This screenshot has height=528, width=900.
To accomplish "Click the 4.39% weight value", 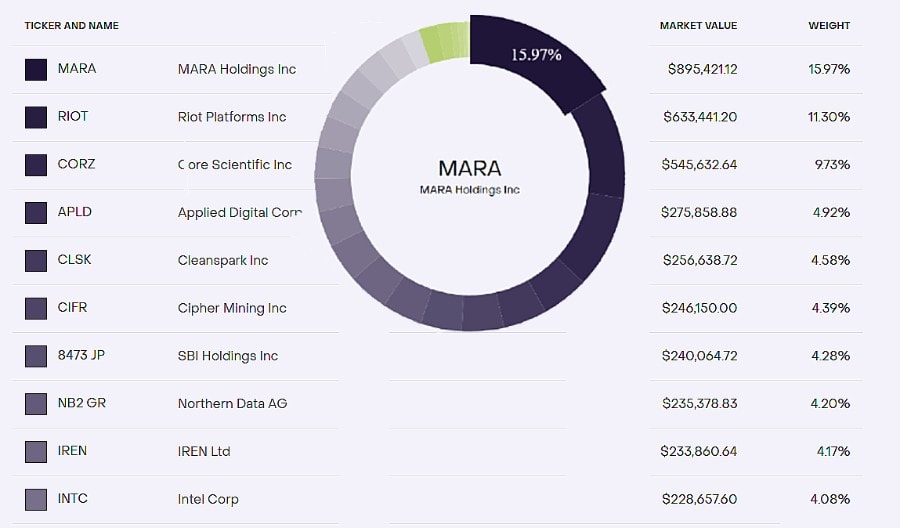I will [831, 308].
